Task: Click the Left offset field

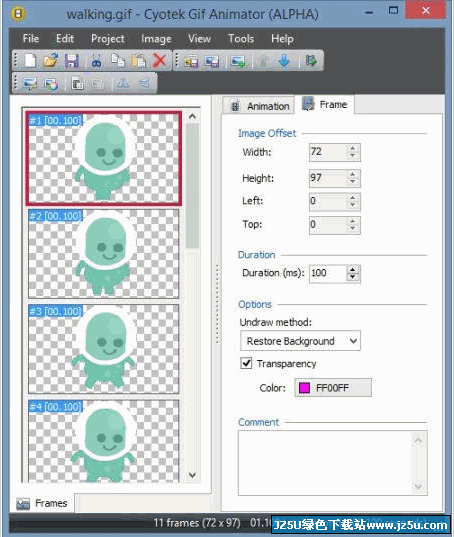Action: pos(328,201)
